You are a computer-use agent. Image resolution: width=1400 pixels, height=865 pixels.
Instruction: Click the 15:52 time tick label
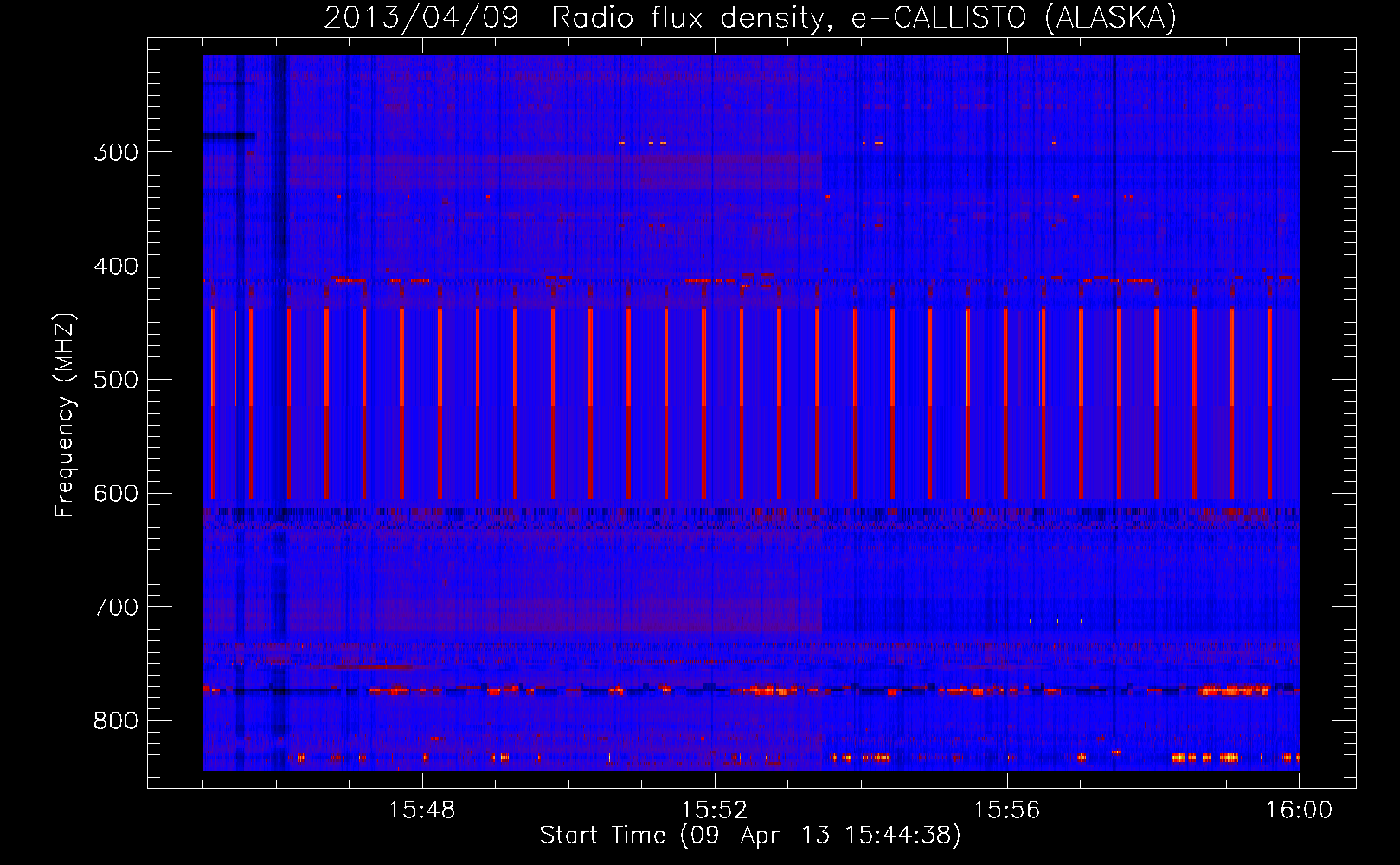tap(715, 811)
